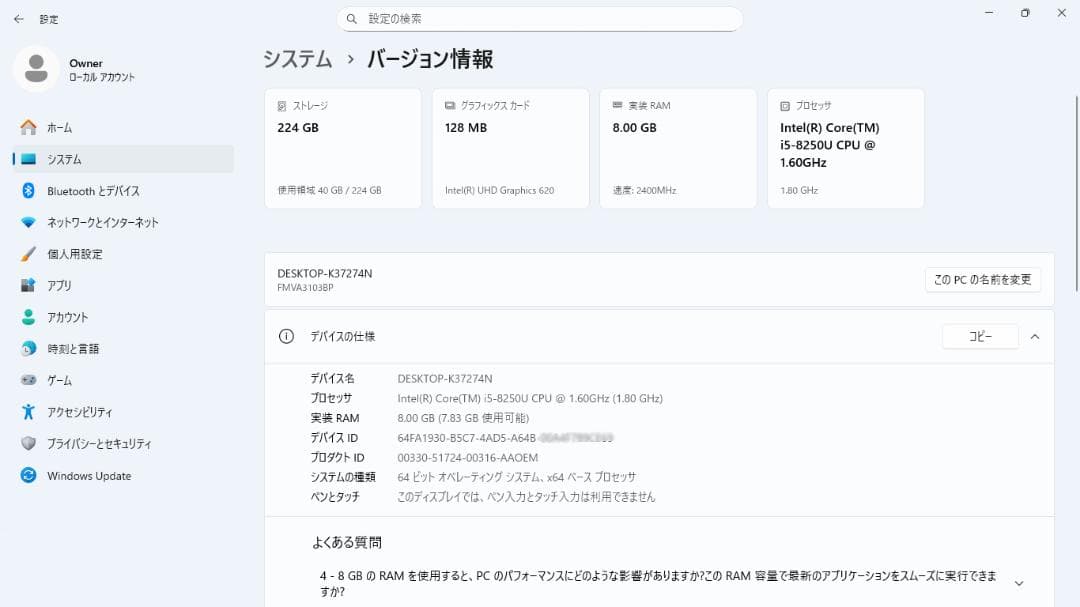The image size is (1080, 607).
Task: Click the この PC の名前を変更 button
Action: click(981, 279)
